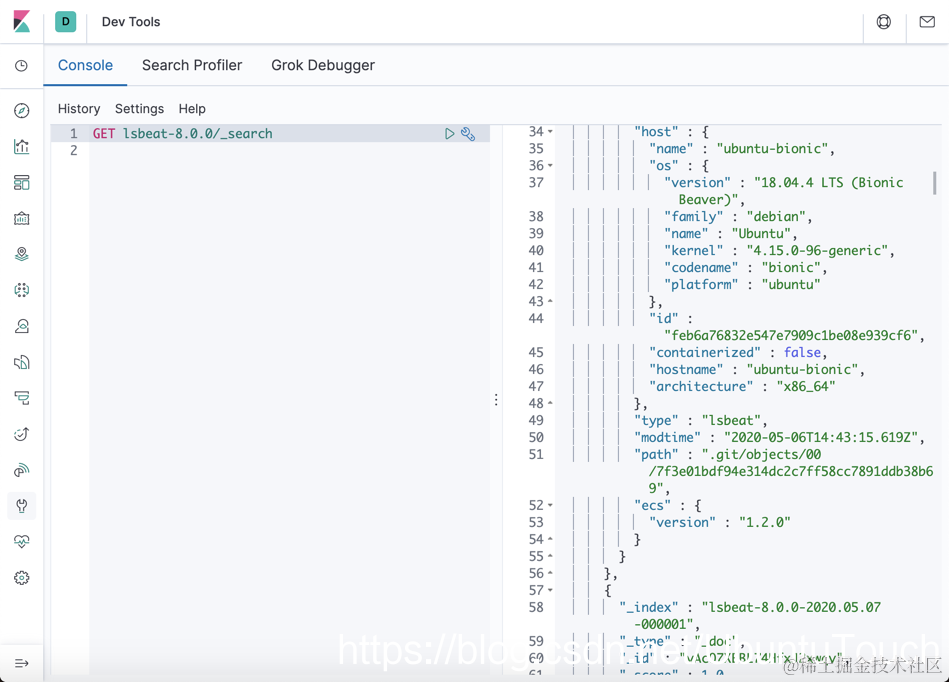Click the "lsbeat" type value

(x=731, y=421)
